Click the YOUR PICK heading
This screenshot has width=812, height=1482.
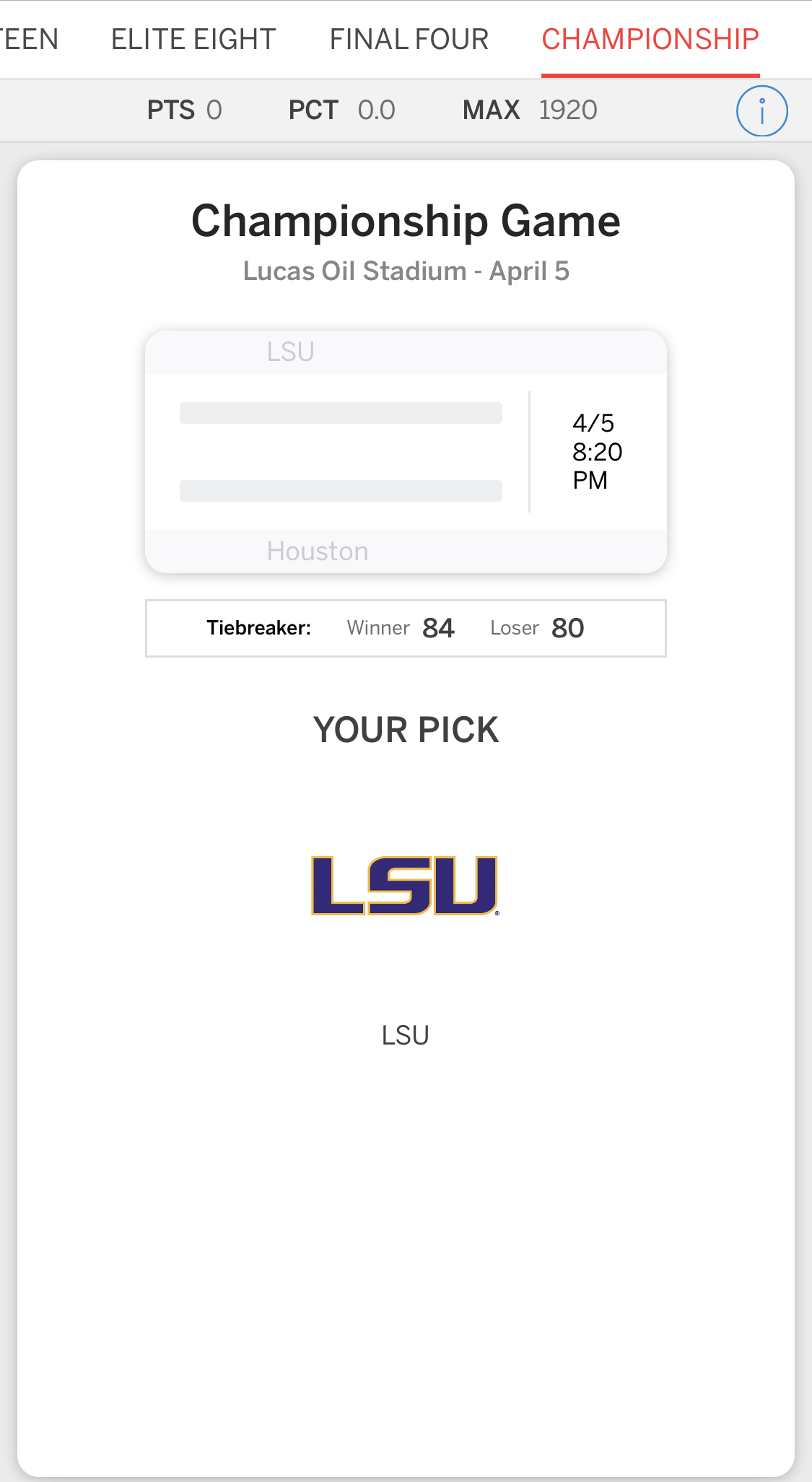click(x=406, y=730)
